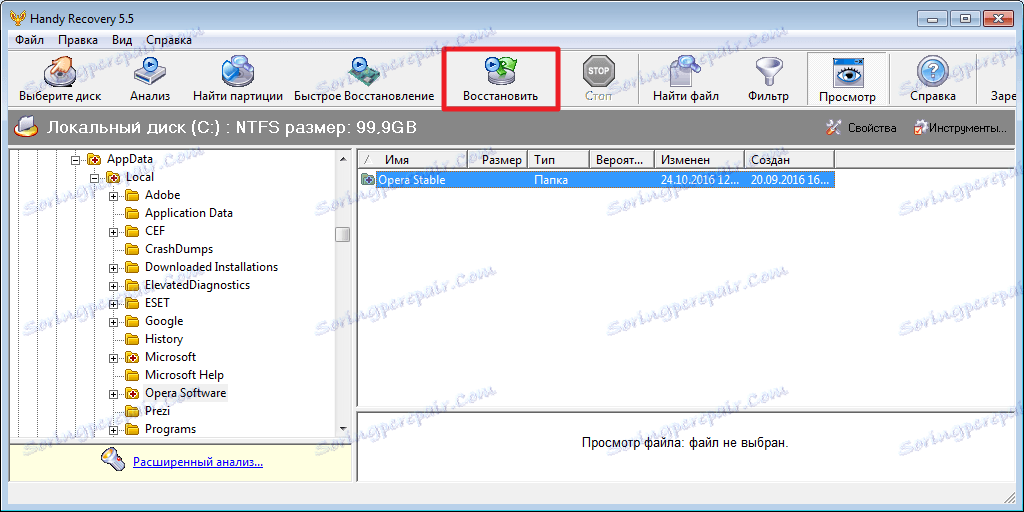Click the Local disk drive icon
This screenshot has width=1024, height=512.
tap(25, 127)
